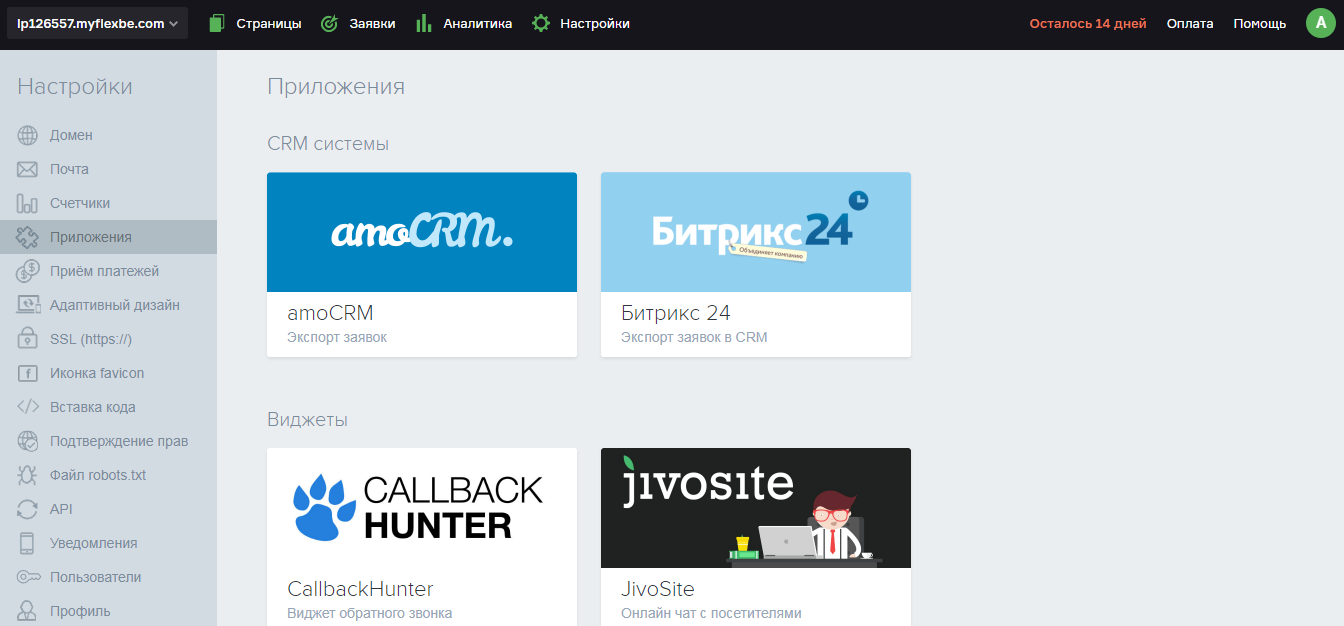Click the Аналитика bar chart icon
This screenshot has width=1344, height=626.
coord(424,23)
